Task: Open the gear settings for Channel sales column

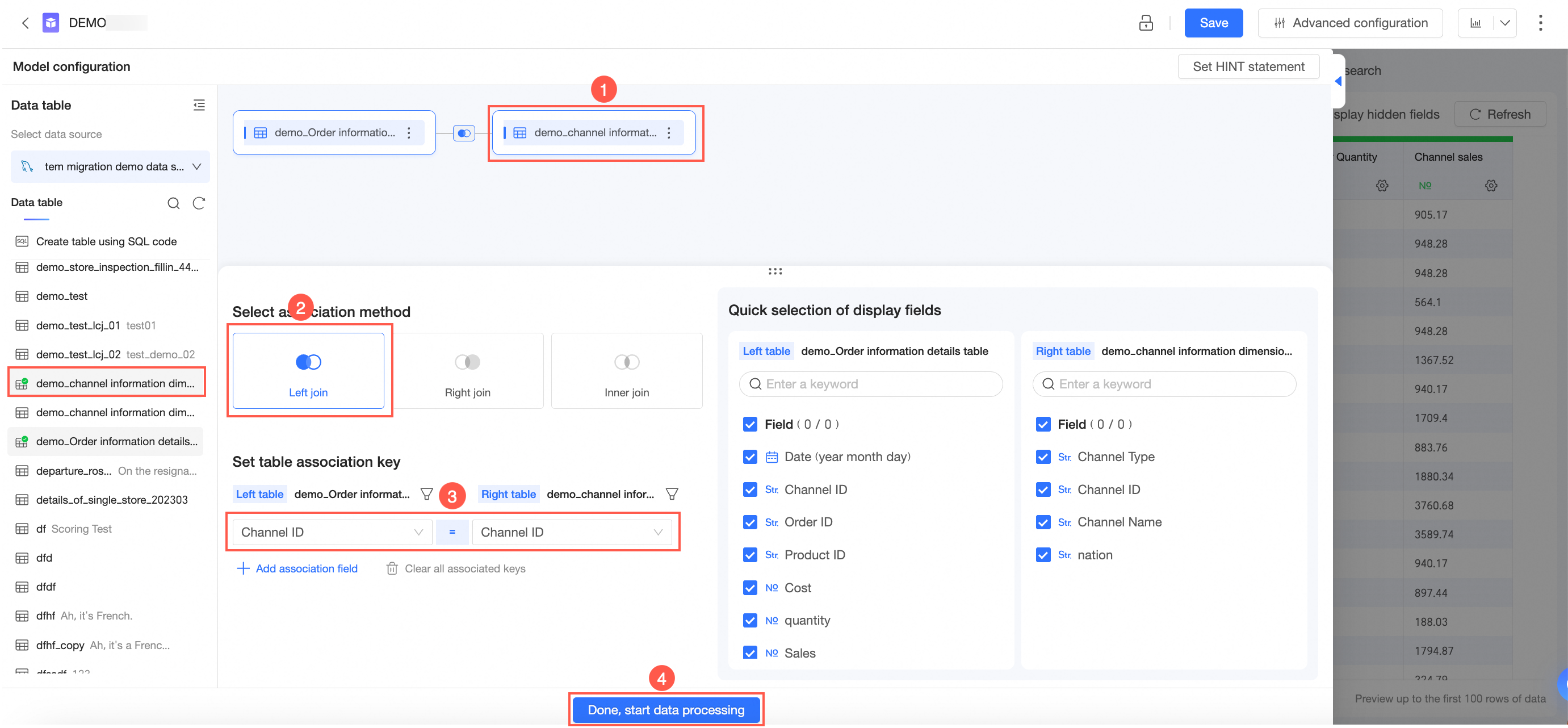Action: coord(1491,186)
